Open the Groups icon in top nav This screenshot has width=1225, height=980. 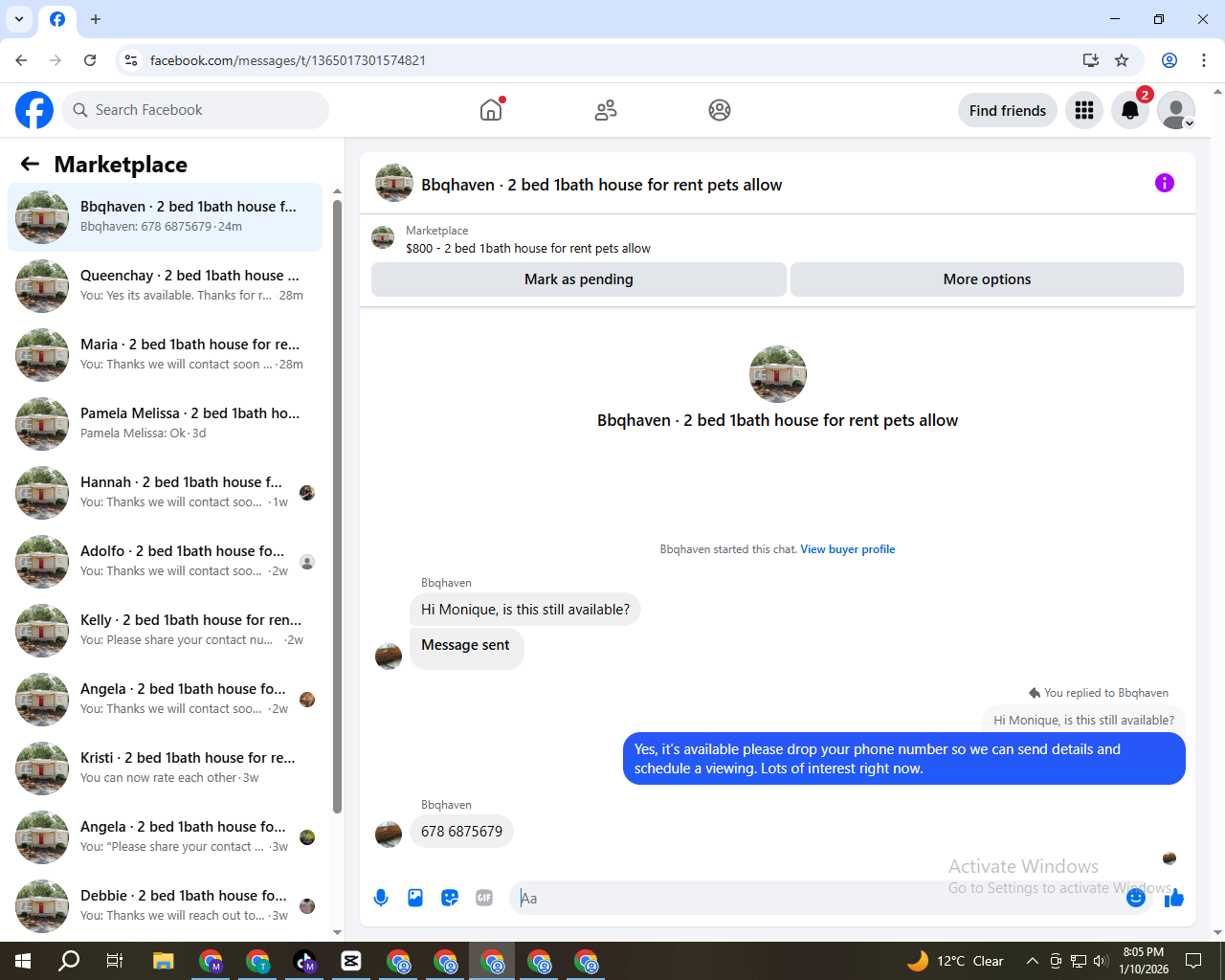pyautogui.click(x=720, y=110)
